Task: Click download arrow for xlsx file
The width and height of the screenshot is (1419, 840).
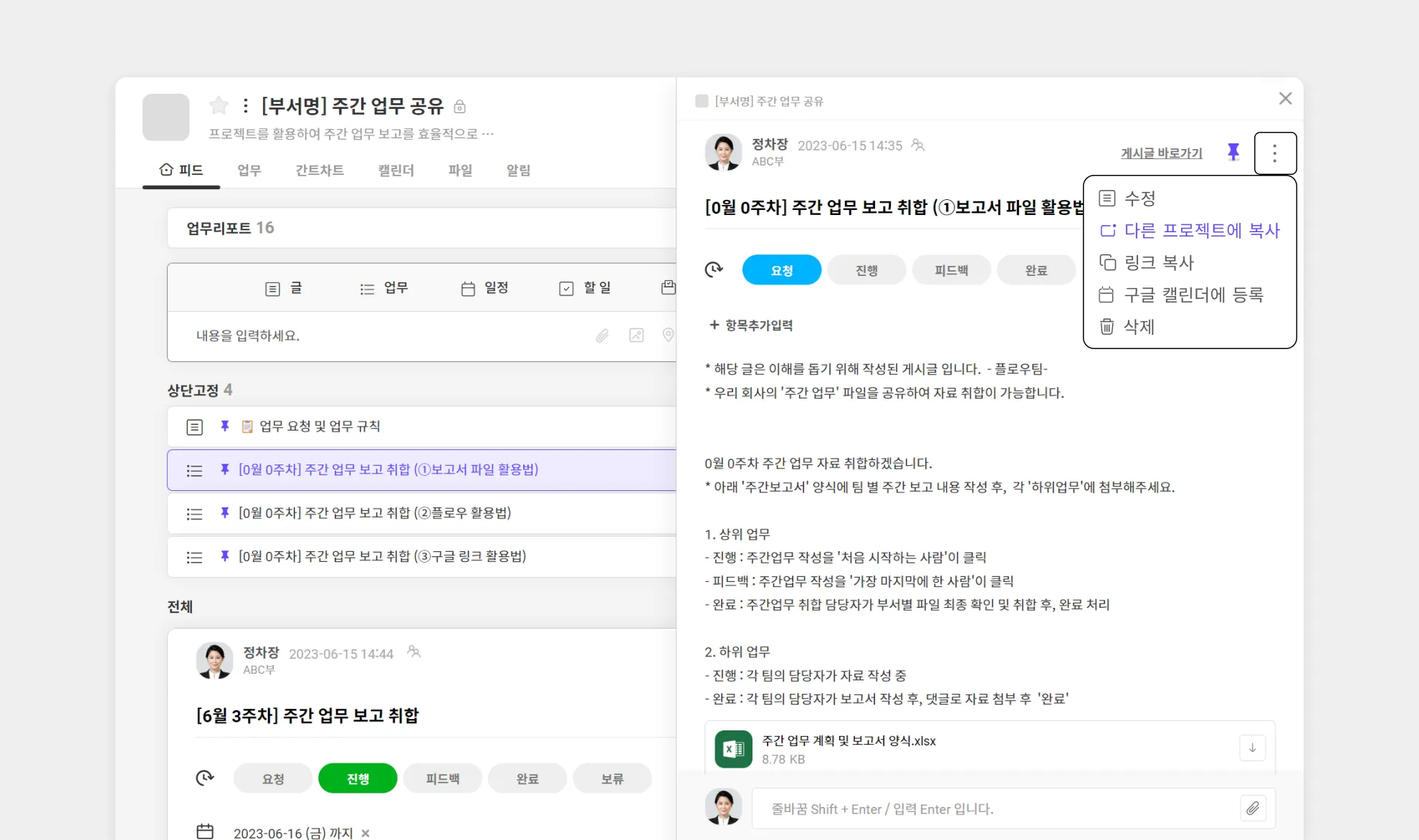Action: (x=1252, y=748)
